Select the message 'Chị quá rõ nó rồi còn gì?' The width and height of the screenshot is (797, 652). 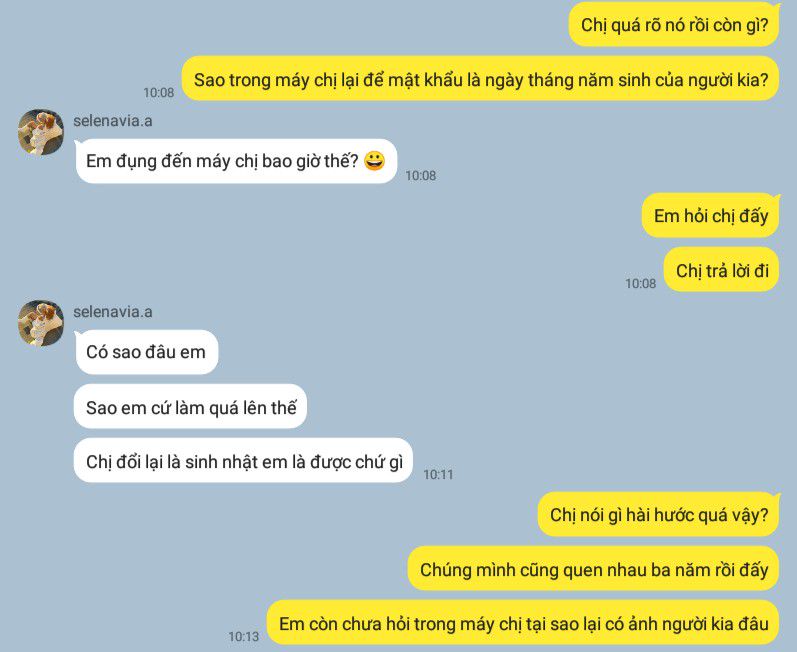point(674,25)
